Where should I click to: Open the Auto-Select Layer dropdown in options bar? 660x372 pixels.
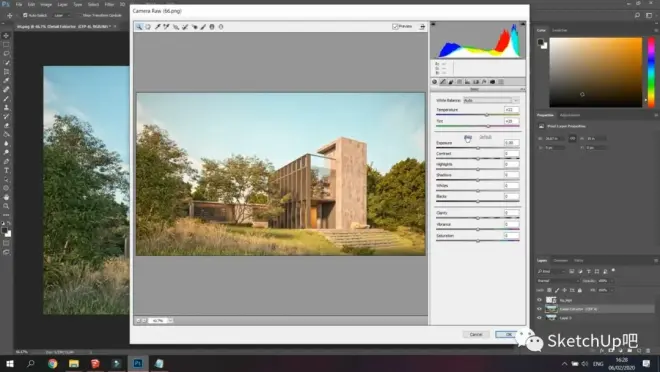tap(62, 15)
